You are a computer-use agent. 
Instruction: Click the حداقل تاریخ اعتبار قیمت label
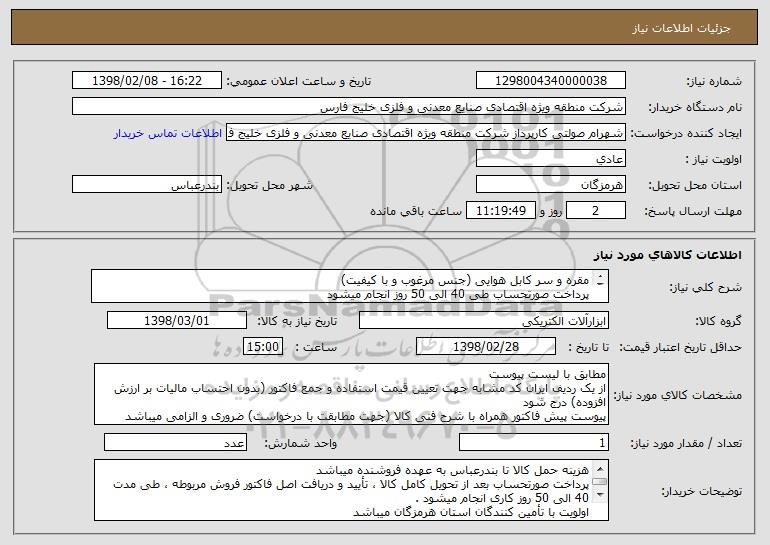(x=680, y=347)
